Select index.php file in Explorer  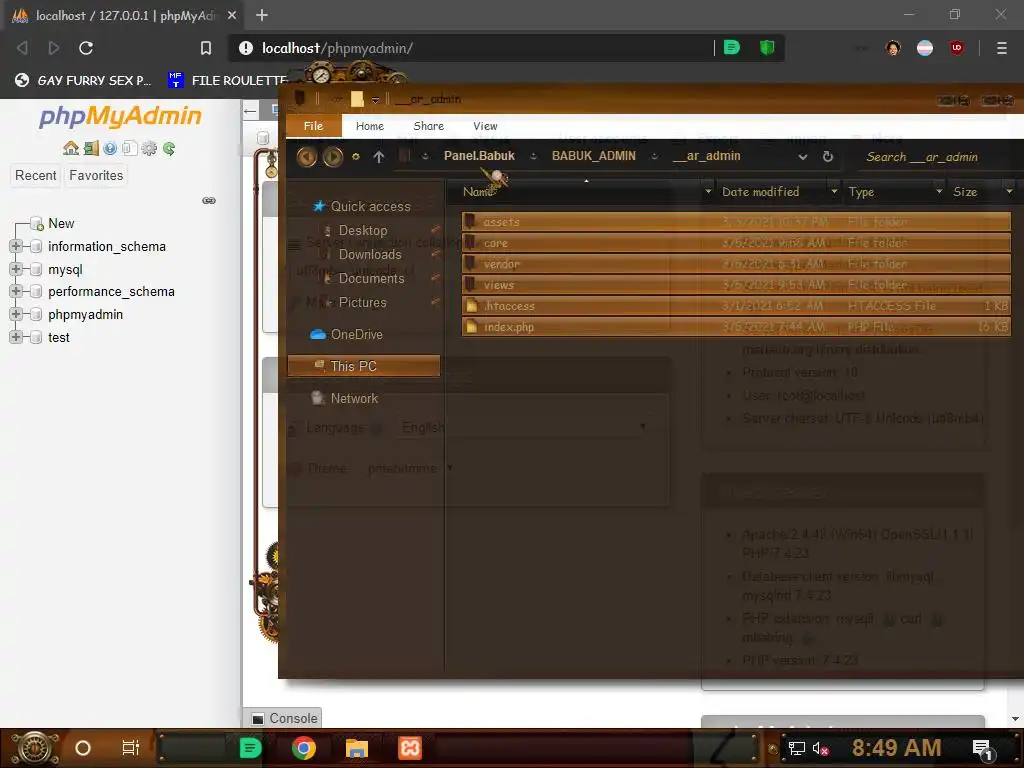(x=736, y=327)
